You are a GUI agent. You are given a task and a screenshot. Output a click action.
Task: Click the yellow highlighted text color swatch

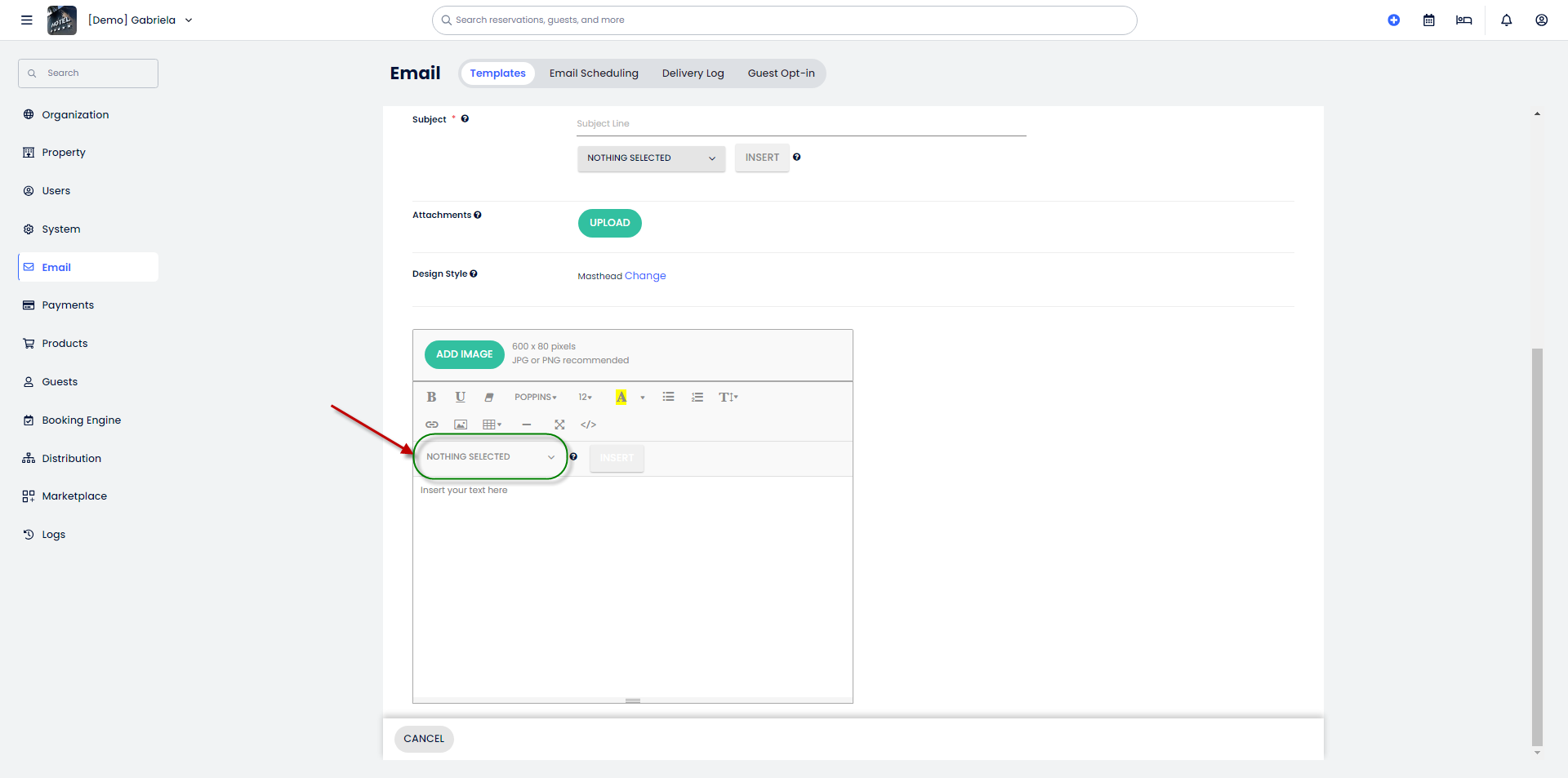tap(621, 398)
